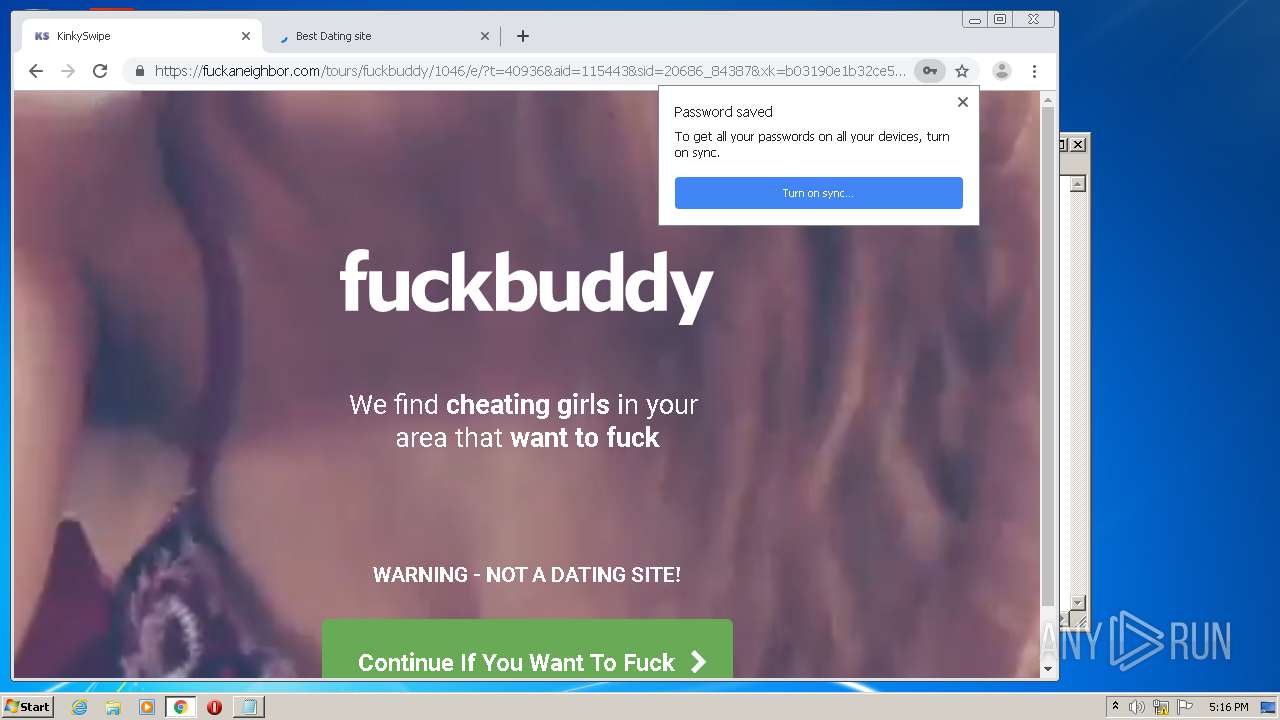Click the Turn on sync button
Screen dimensions: 1280x720
point(819,193)
